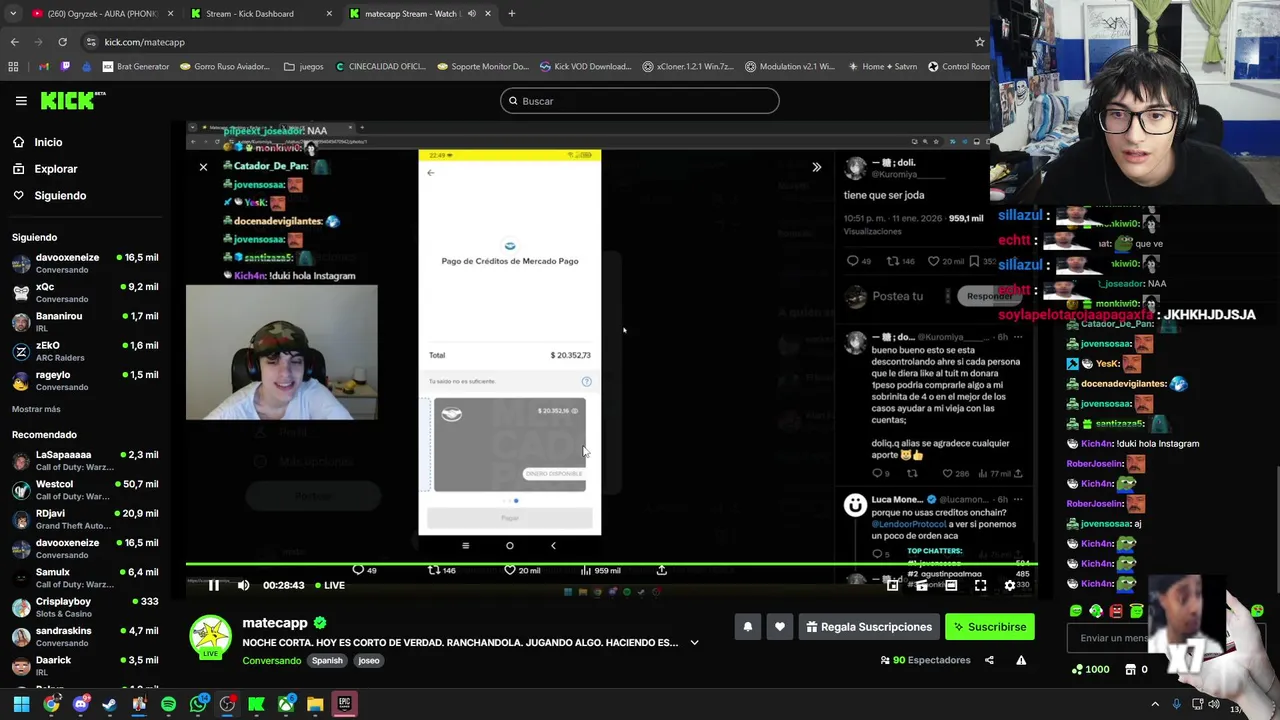Open the 1000 channel points balance
This screenshot has height=720, width=1280.
pyautogui.click(x=1090, y=669)
